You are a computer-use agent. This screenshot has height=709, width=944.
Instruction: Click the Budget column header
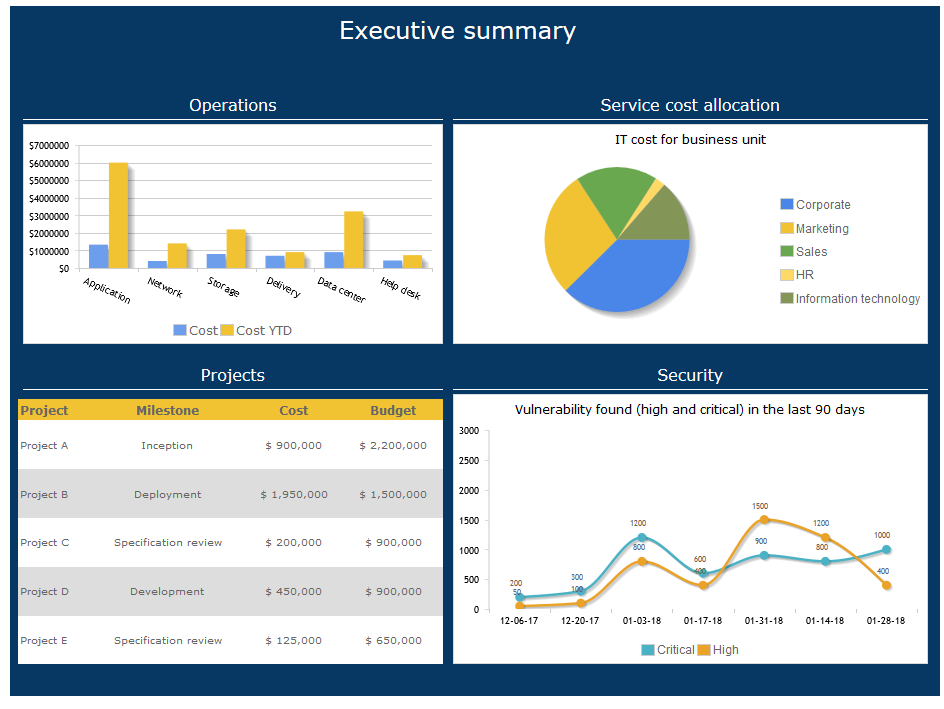pyautogui.click(x=393, y=410)
